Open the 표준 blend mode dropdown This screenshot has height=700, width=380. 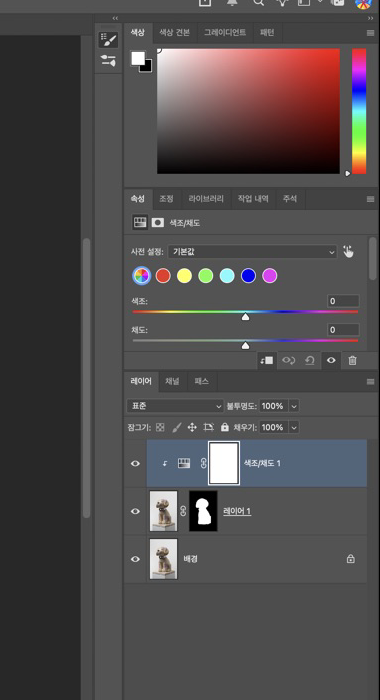(175, 406)
